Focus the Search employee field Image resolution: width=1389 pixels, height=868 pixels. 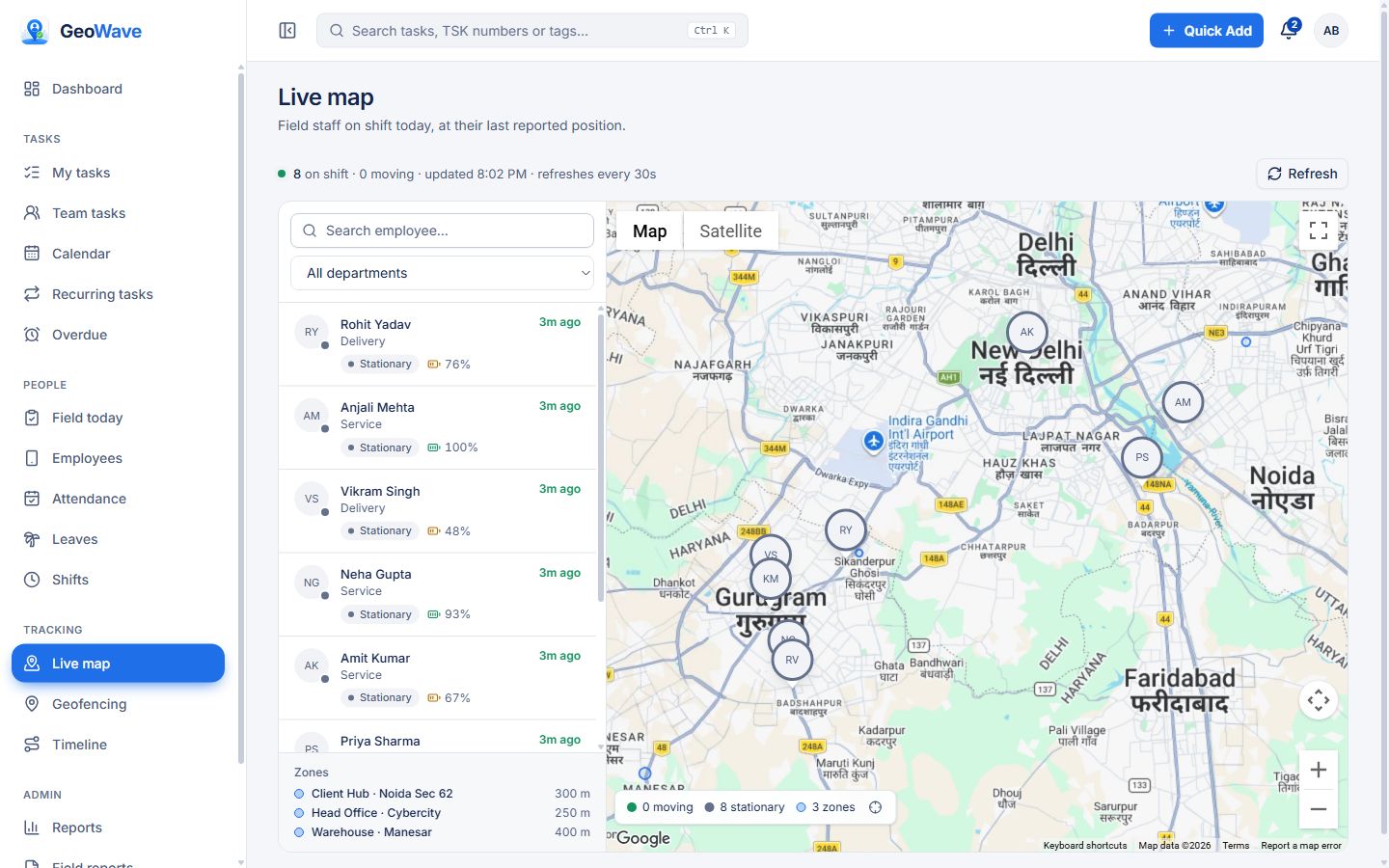(442, 231)
